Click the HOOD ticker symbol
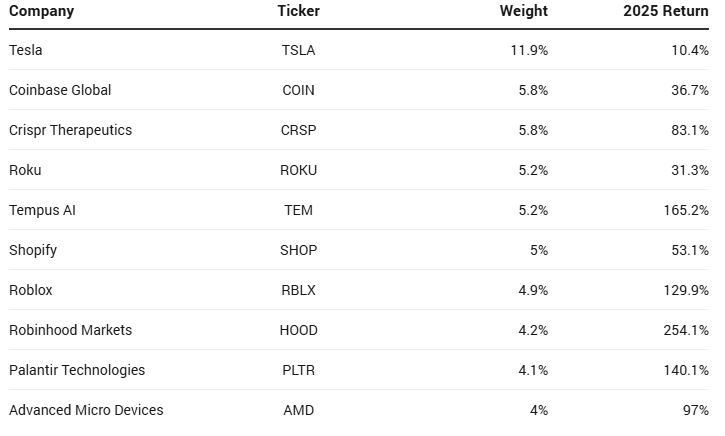 coord(298,330)
